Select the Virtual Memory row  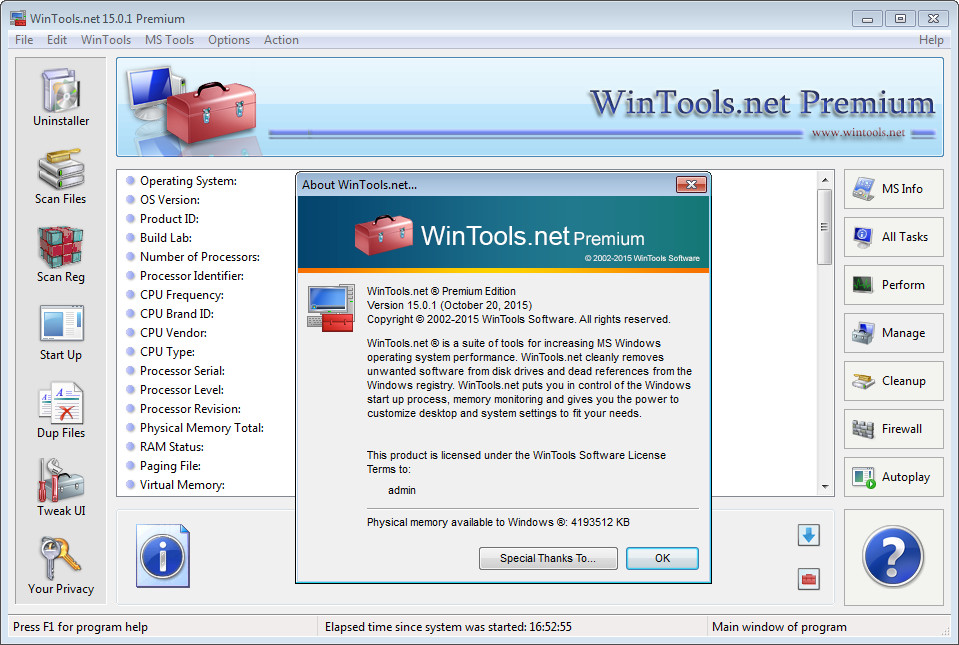pyautogui.click(x=176, y=484)
